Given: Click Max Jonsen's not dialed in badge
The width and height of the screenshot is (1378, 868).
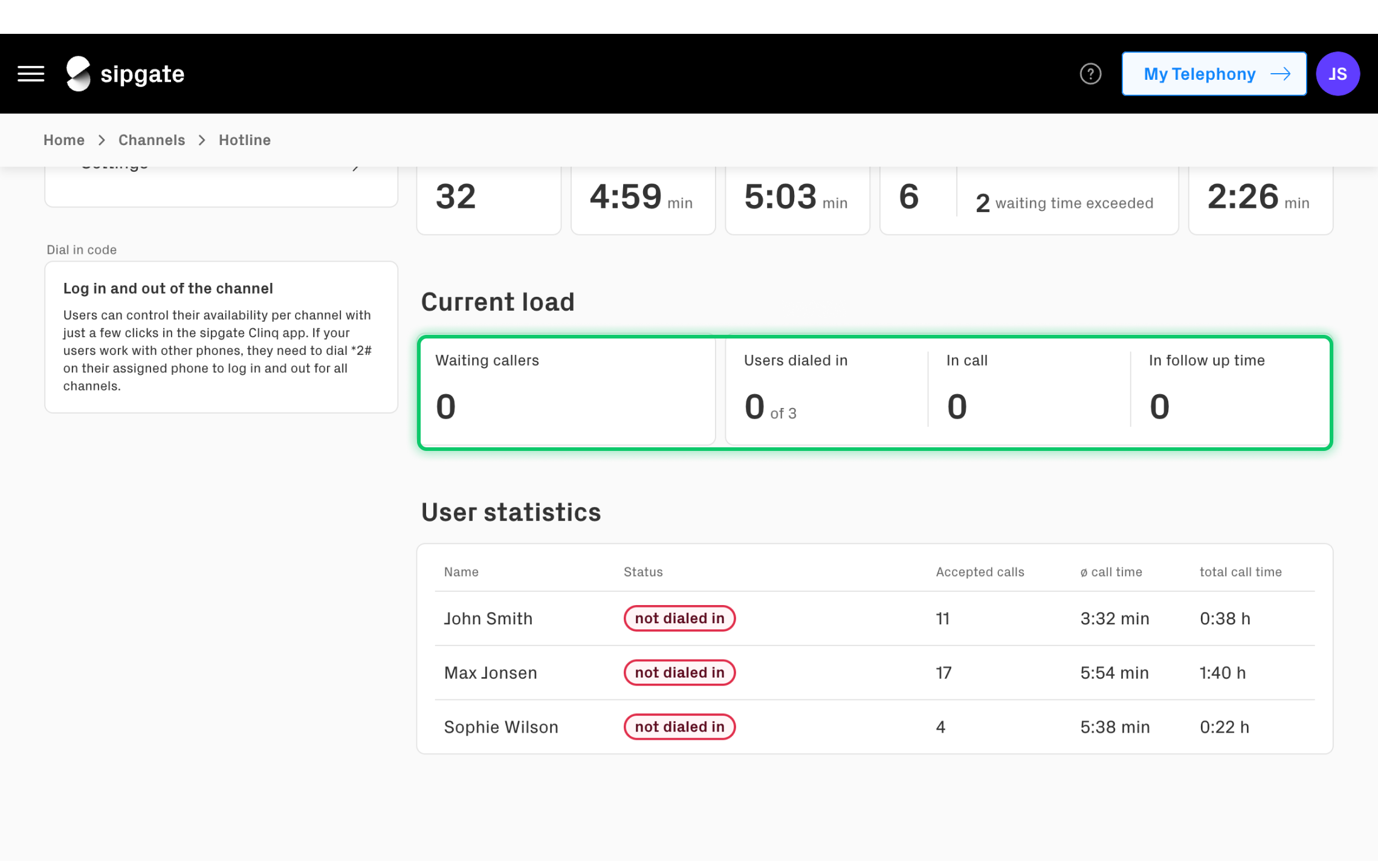Looking at the screenshot, I should (x=679, y=673).
